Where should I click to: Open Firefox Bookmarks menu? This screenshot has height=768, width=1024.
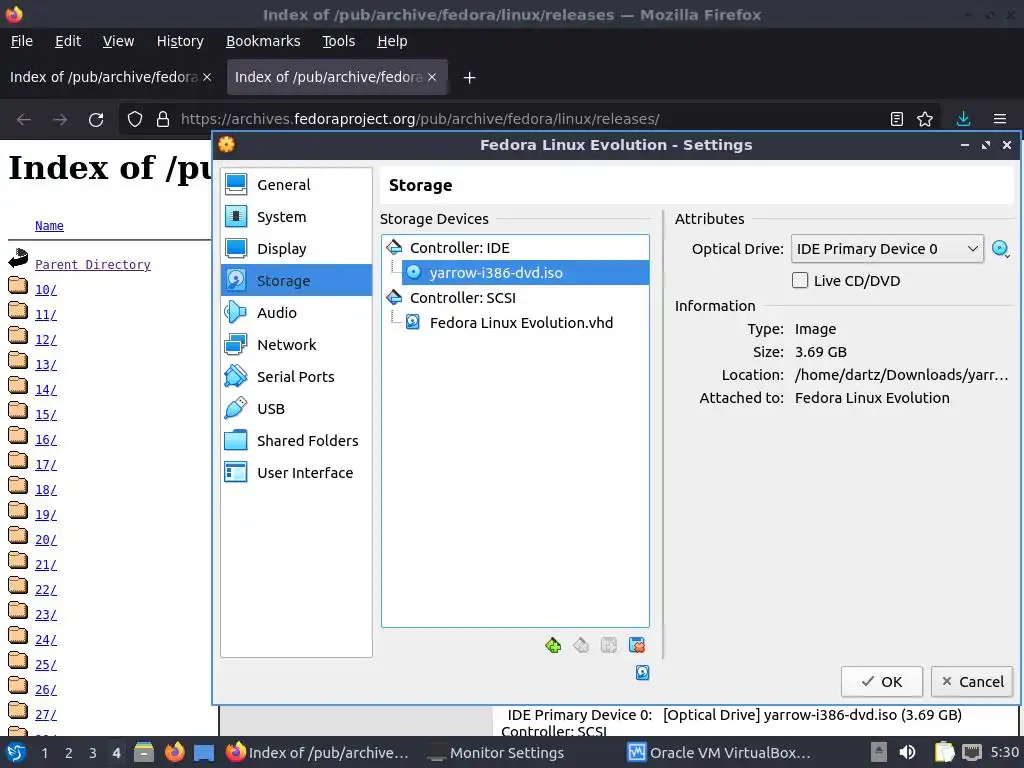[x=263, y=41]
